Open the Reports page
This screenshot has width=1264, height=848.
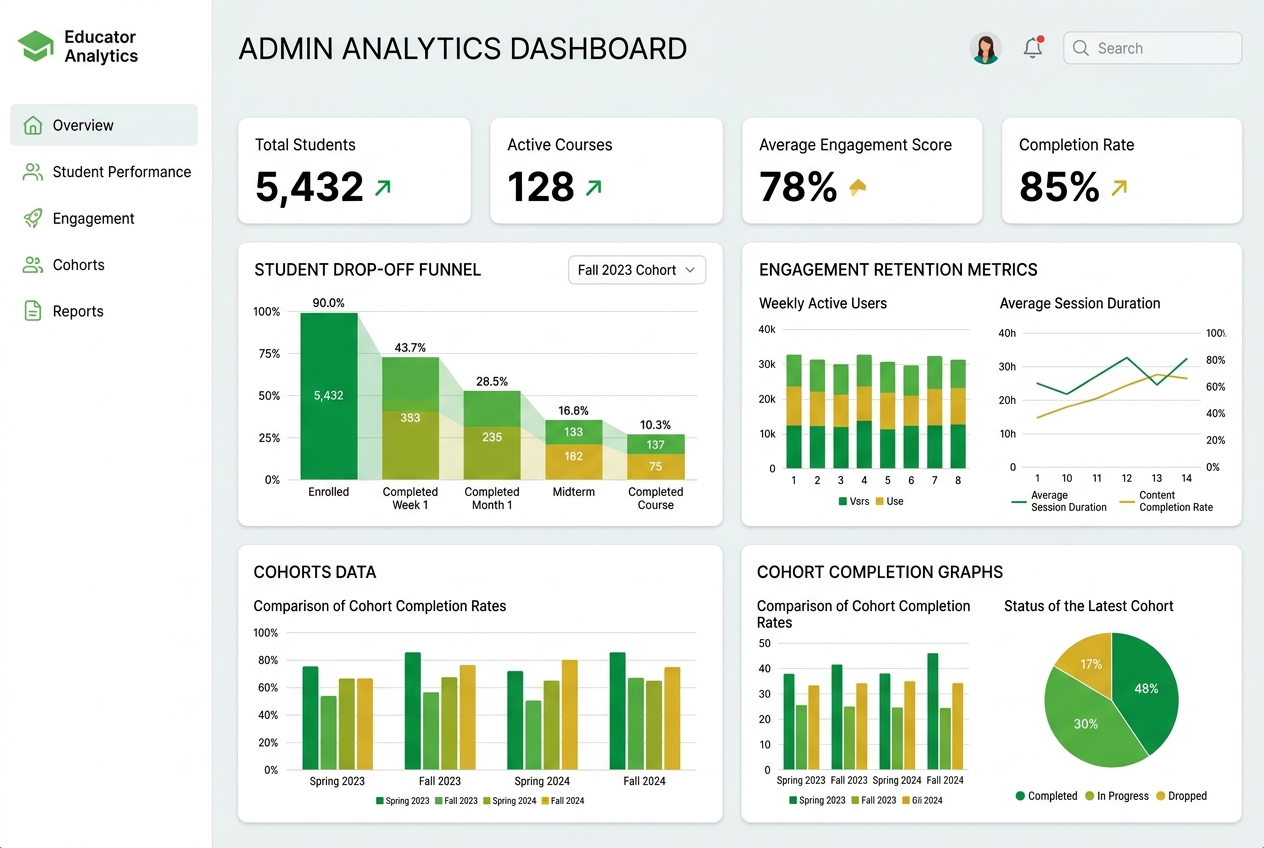click(x=104, y=311)
